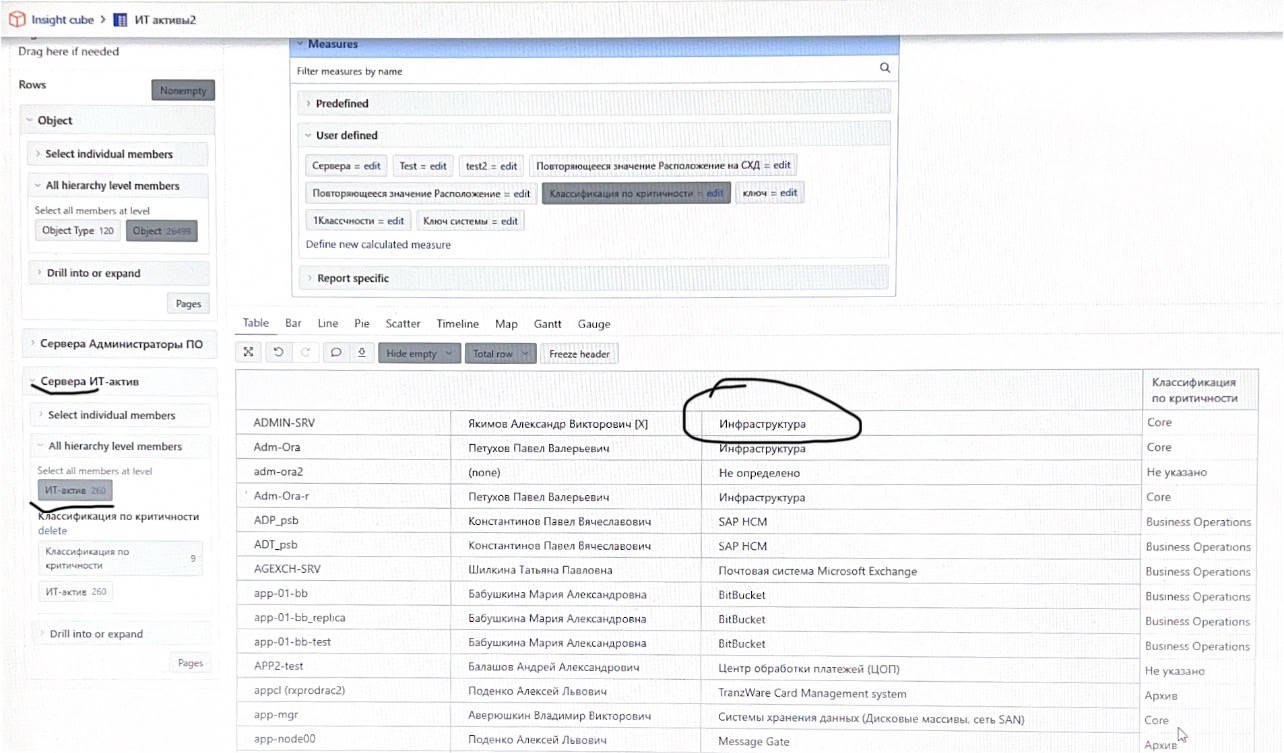Switch to the Line chart tab
Screen dimensions: 1284x753
click(x=328, y=324)
